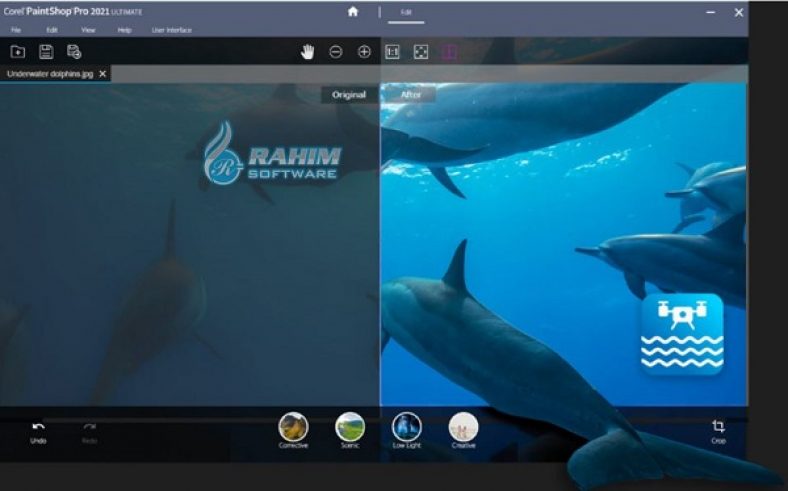Choose the Corrective preset thumbnail

(293, 427)
